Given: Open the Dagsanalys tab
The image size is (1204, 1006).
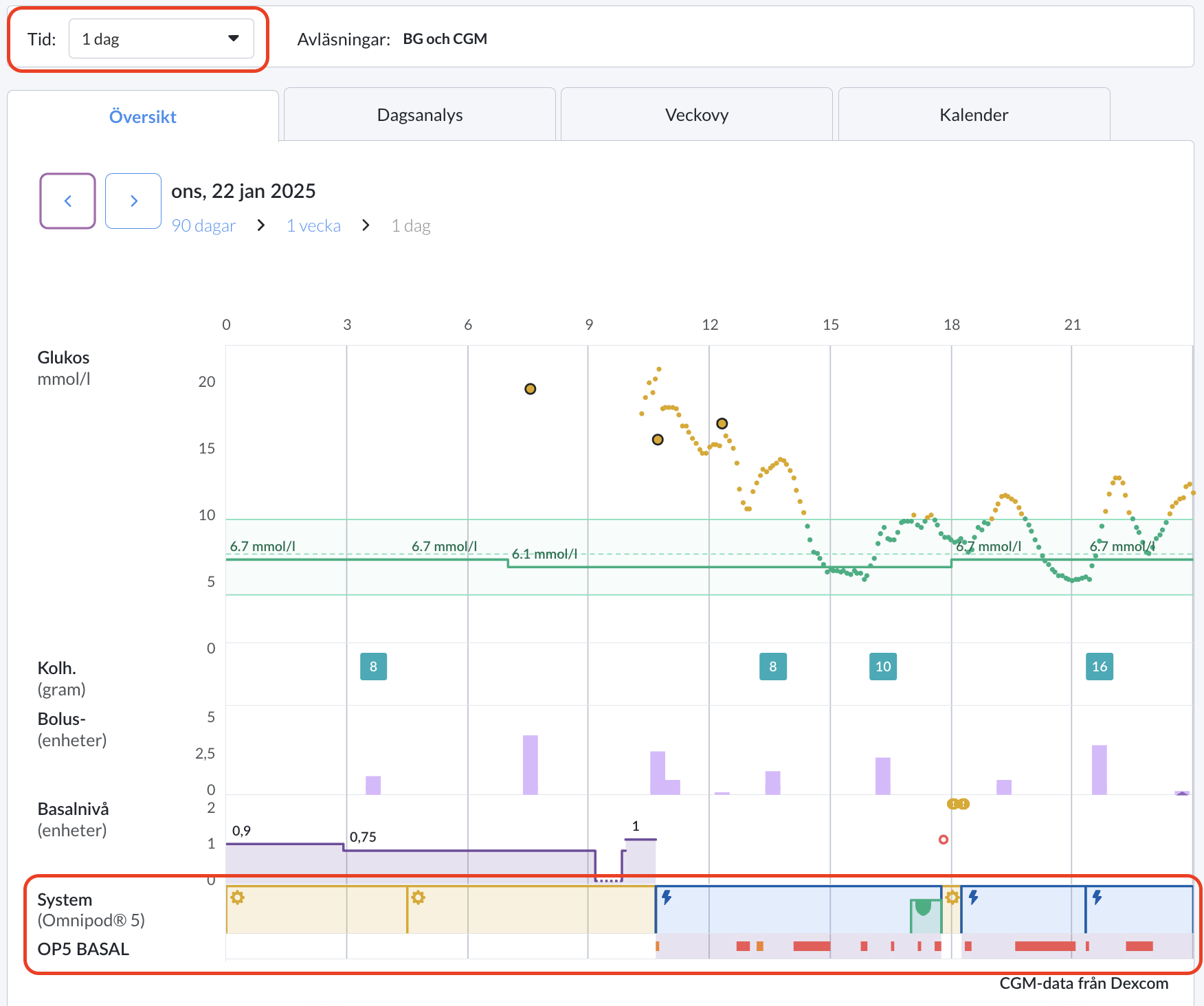Looking at the screenshot, I should [x=420, y=115].
